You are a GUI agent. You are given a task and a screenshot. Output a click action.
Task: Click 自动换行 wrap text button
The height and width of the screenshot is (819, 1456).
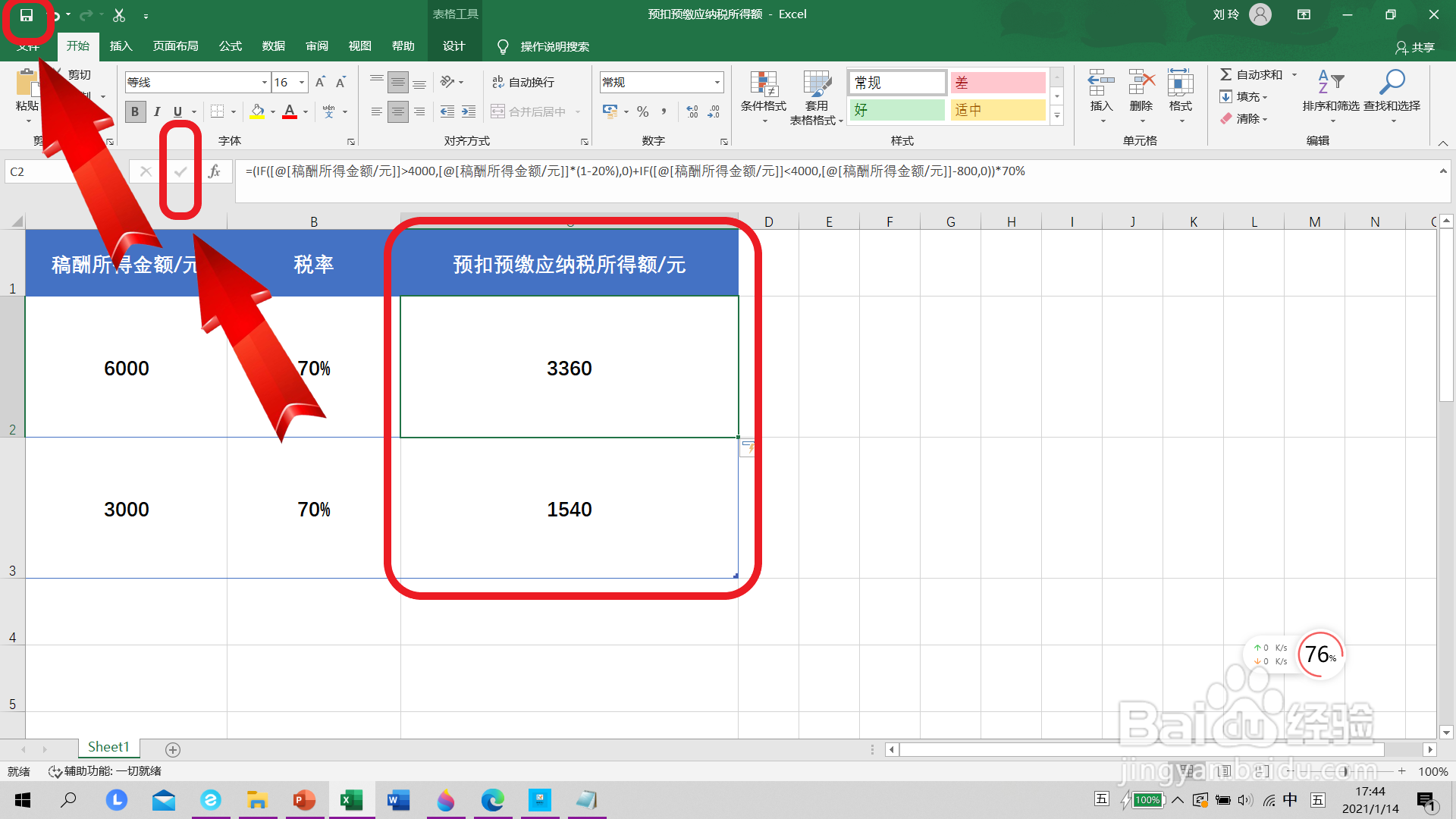tap(523, 82)
